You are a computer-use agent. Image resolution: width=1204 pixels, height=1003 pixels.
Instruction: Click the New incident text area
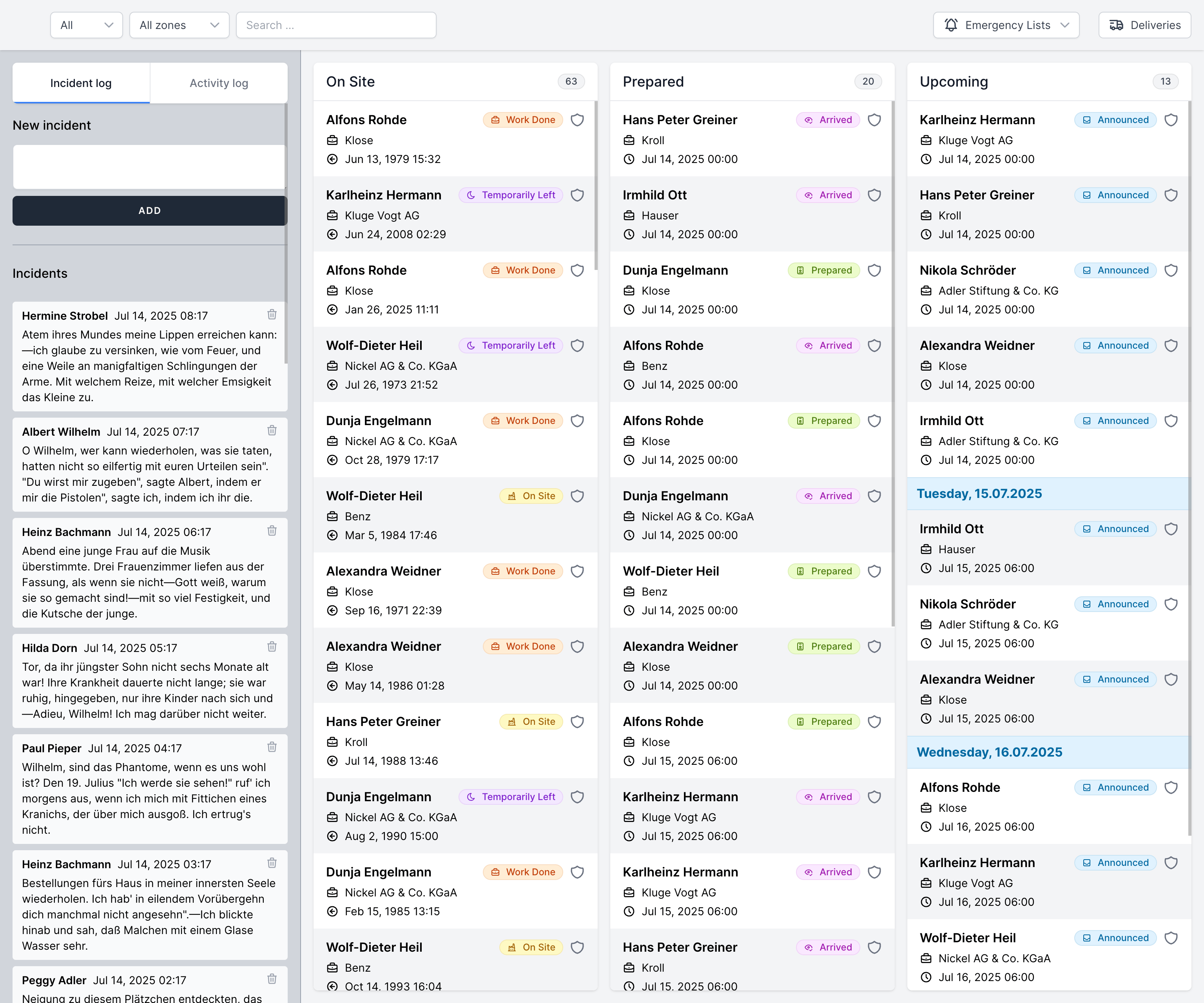pos(149,167)
